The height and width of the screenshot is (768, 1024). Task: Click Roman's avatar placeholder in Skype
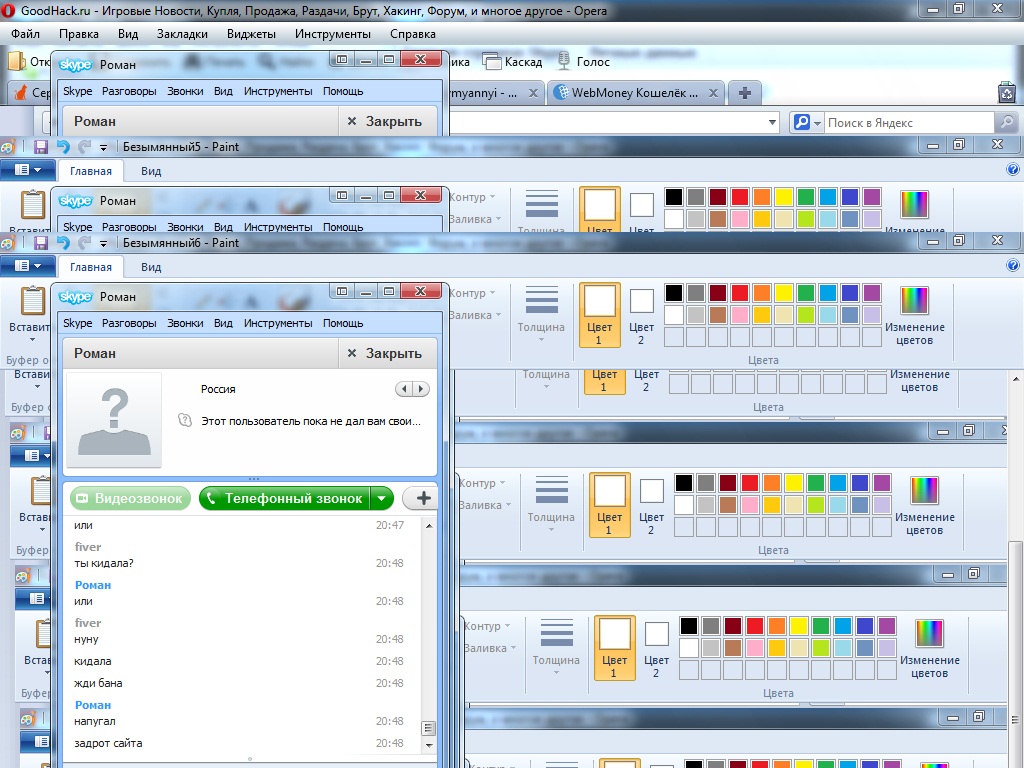(114, 420)
